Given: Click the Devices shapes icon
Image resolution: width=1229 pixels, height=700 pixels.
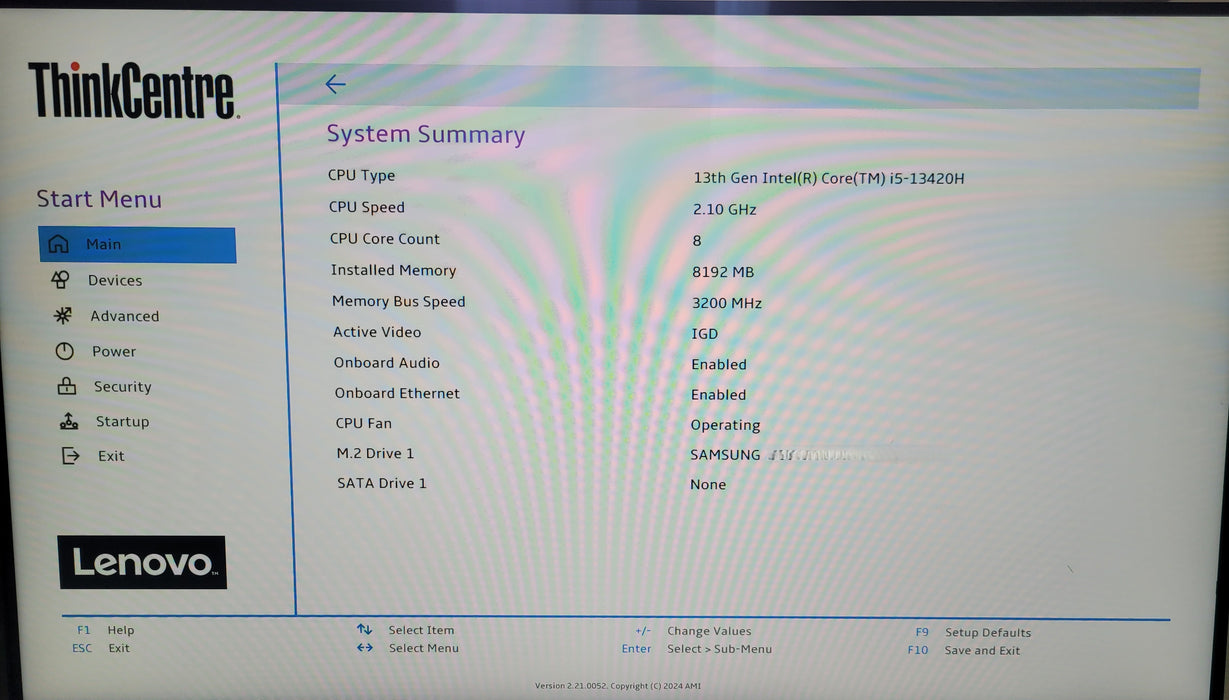Looking at the screenshot, I should pos(61,280).
